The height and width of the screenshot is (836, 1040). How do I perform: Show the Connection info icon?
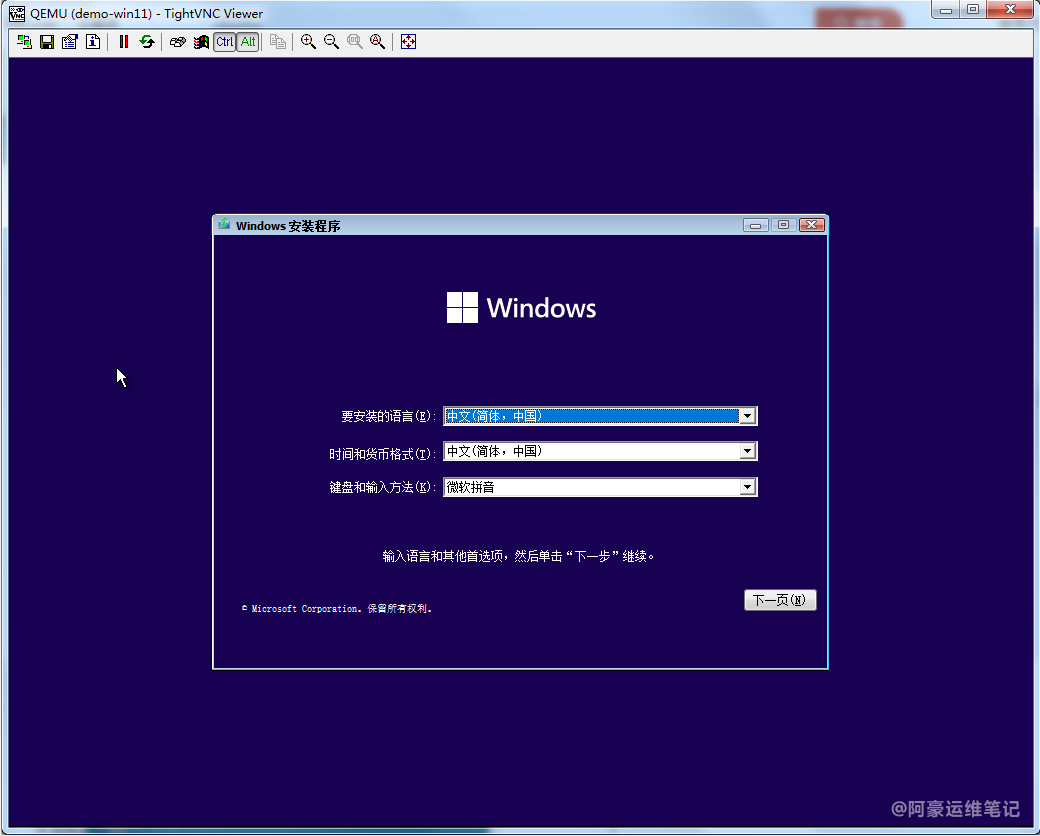(92, 42)
